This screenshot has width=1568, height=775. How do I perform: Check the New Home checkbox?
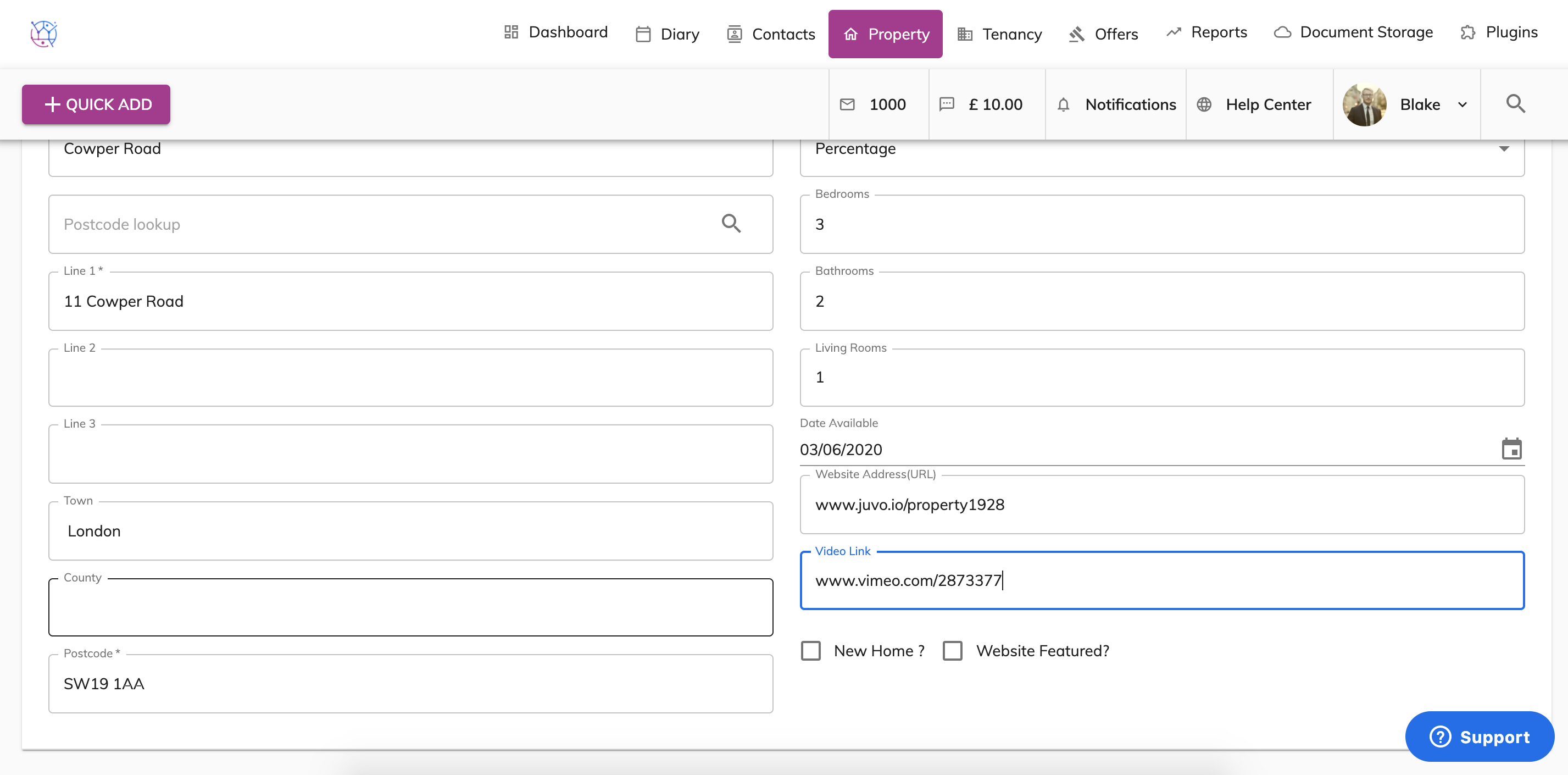coord(811,651)
